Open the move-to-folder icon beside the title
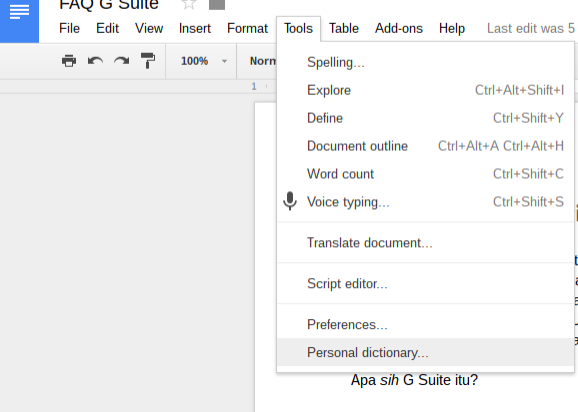This screenshot has width=578, height=412. pos(217,4)
